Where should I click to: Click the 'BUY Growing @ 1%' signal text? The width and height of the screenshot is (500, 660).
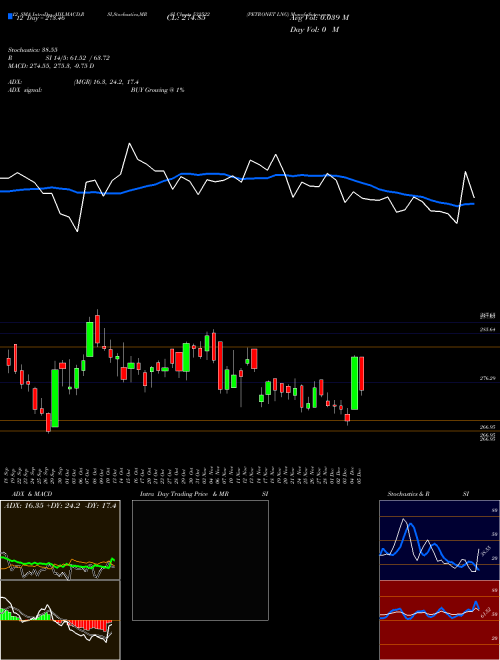click(157, 90)
